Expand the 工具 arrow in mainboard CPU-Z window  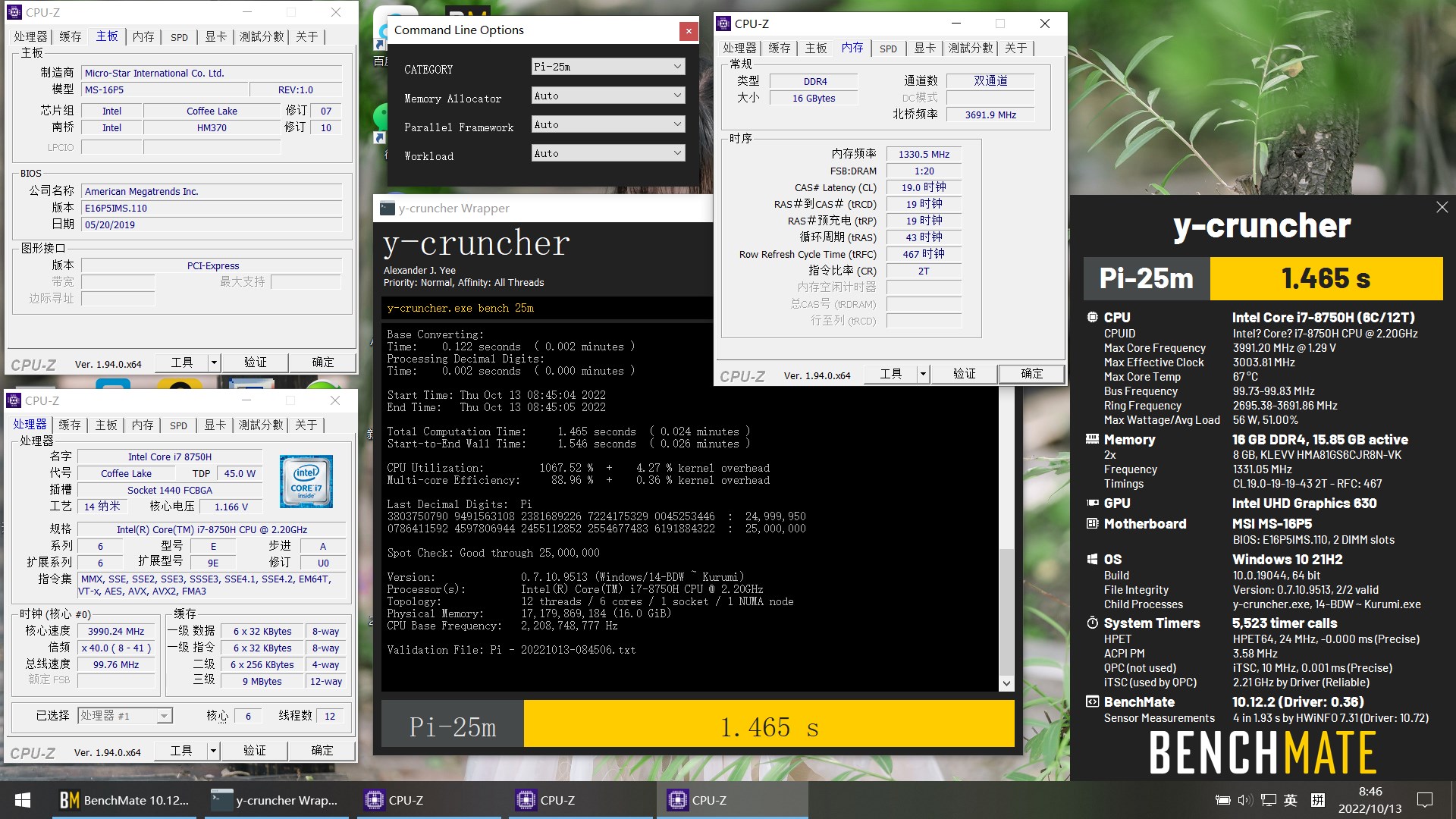pos(214,362)
